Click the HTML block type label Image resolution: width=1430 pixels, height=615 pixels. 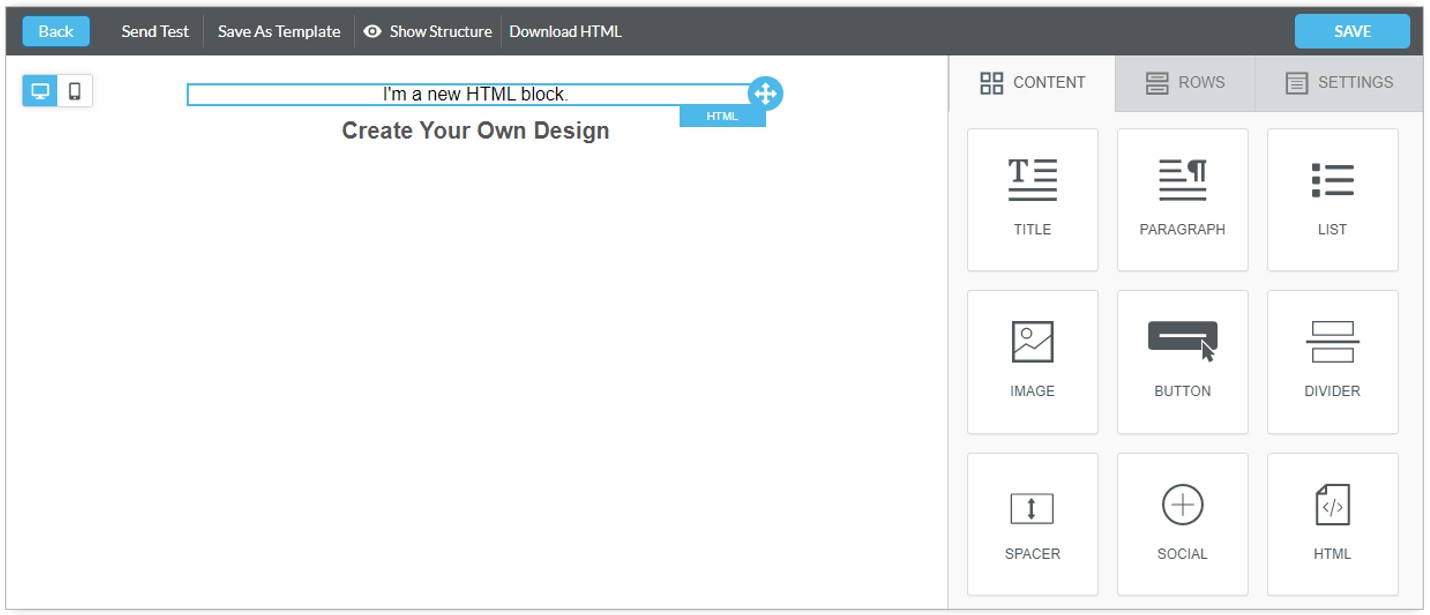click(722, 116)
